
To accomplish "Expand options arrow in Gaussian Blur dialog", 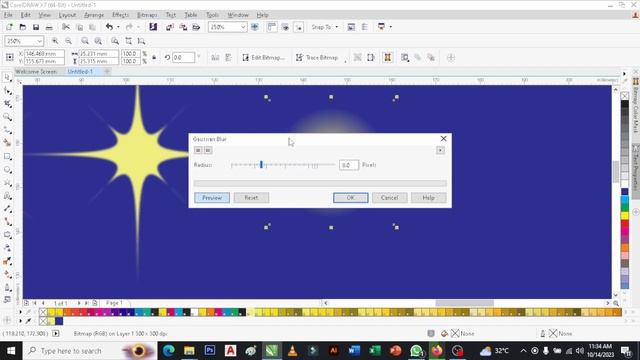I will click(440, 150).
